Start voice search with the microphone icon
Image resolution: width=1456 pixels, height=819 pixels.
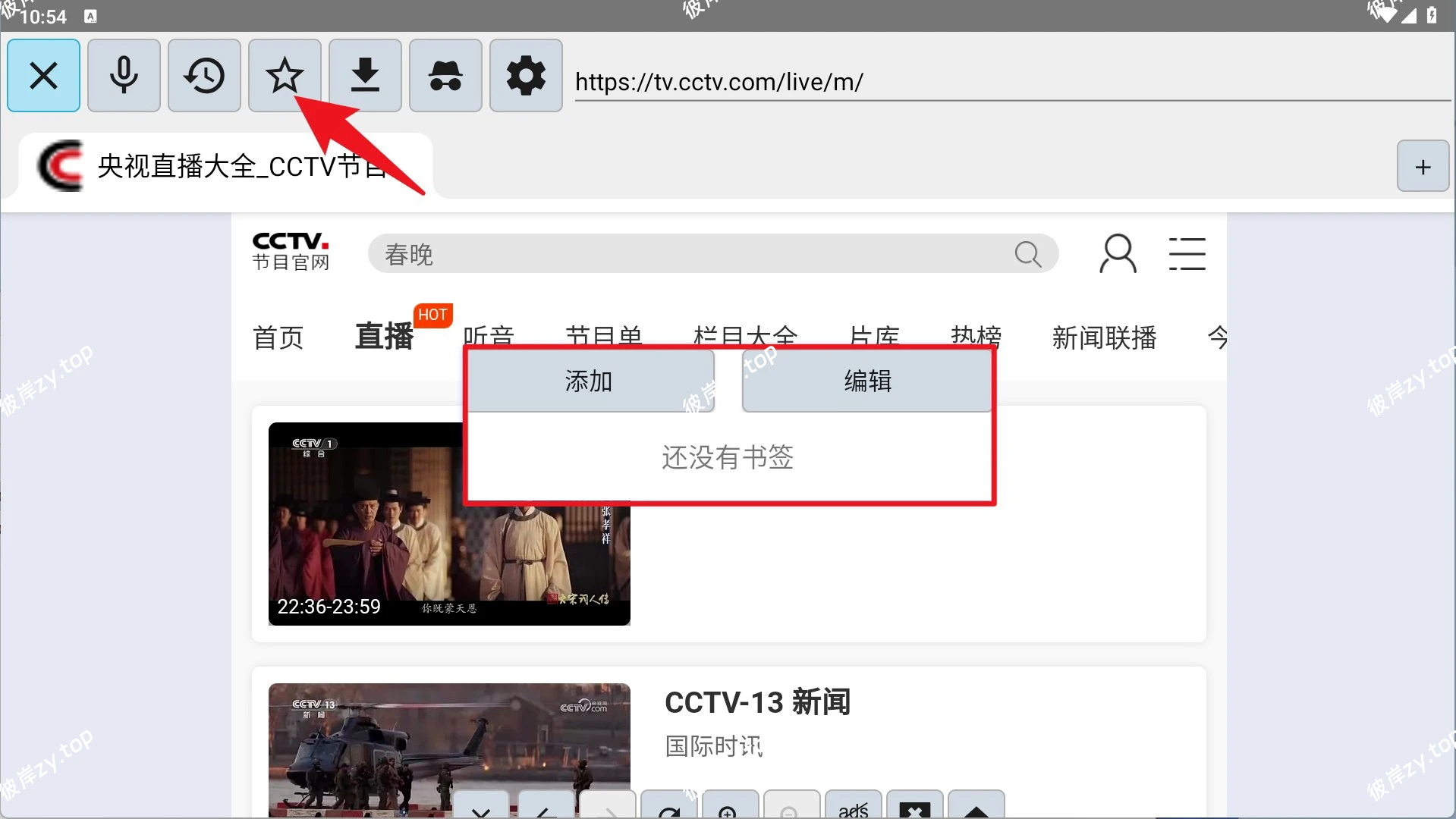(x=124, y=75)
